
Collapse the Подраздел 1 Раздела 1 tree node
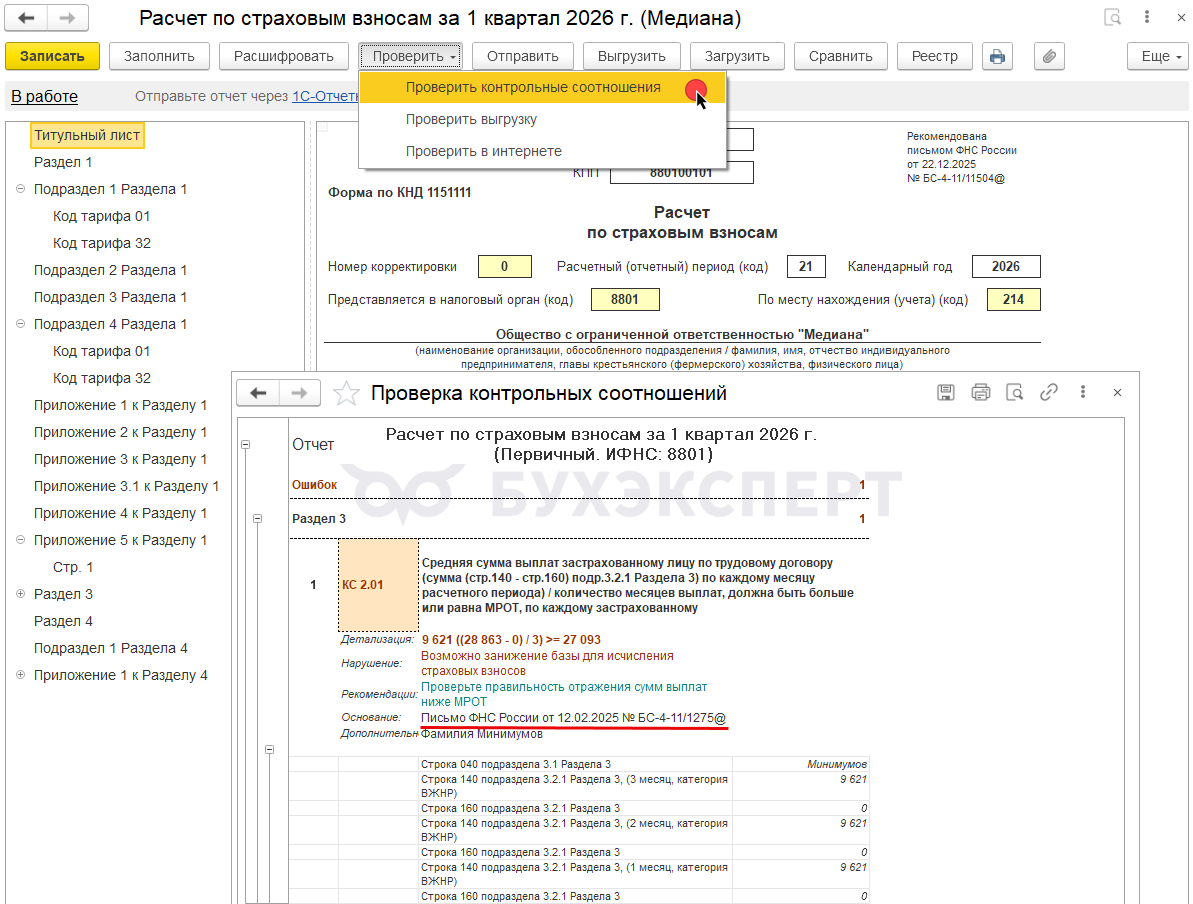point(21,189)
